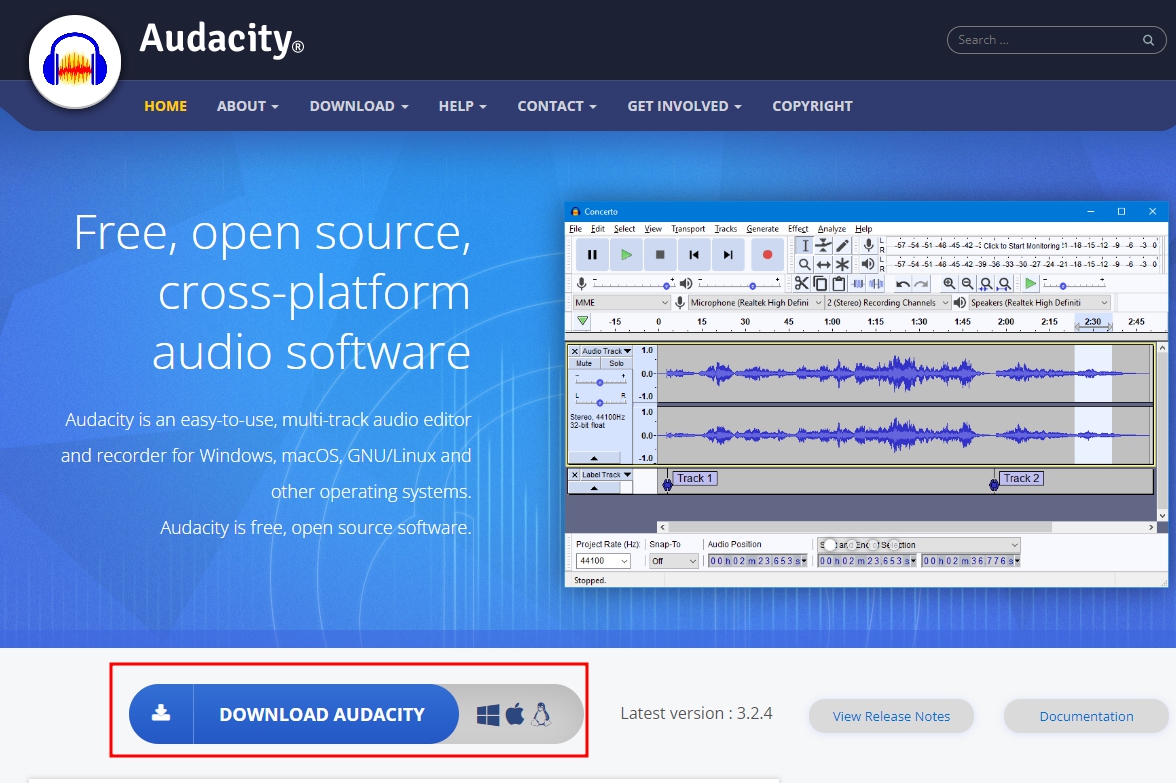Click the Audacity headphones logo
The image size is (1176, 783).
point(75,62)
